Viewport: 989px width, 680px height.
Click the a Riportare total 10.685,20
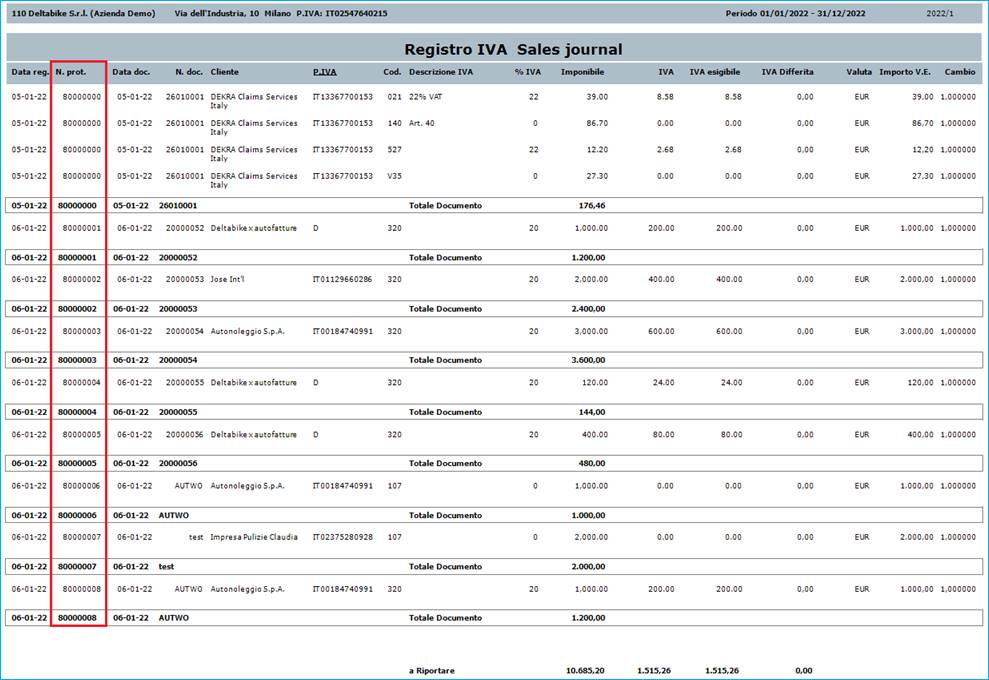point(587,667)
